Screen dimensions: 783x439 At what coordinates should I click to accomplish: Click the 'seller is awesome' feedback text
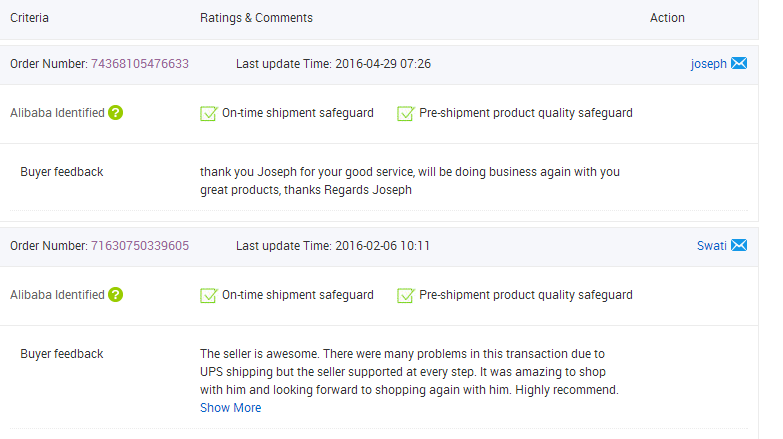[x=409, y=372]
